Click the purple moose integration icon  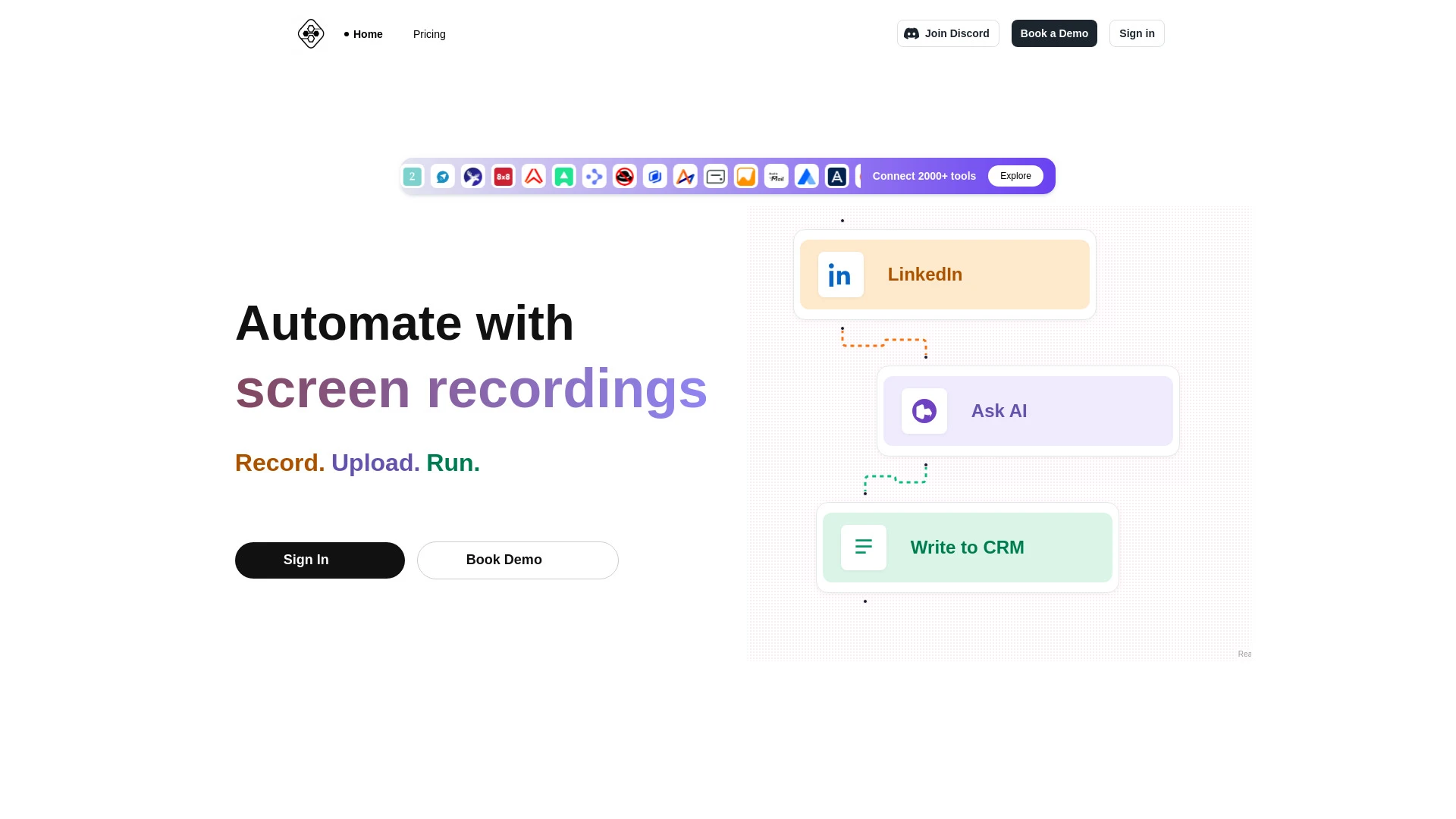pos(472,176)
